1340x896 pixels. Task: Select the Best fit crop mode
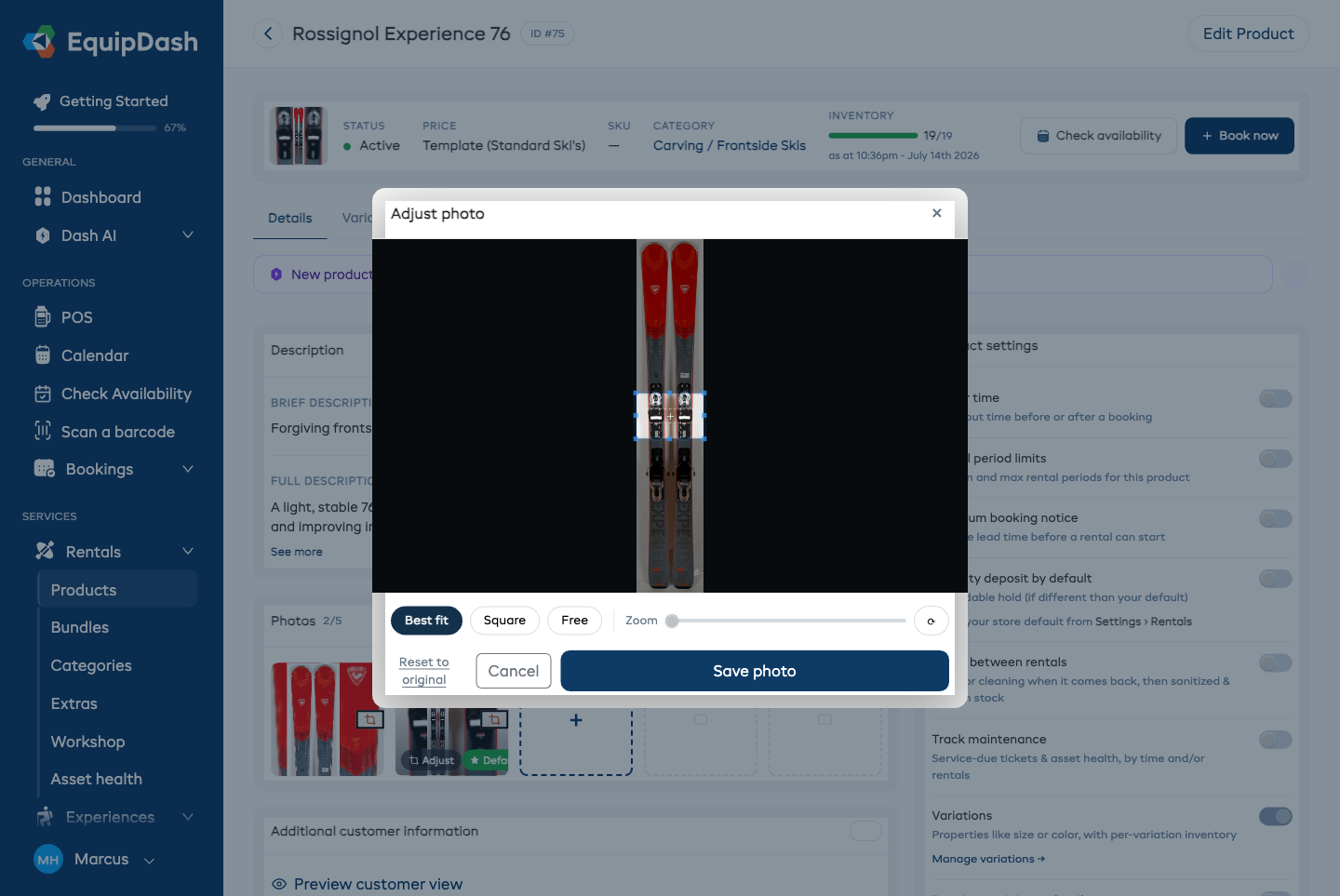426,621
